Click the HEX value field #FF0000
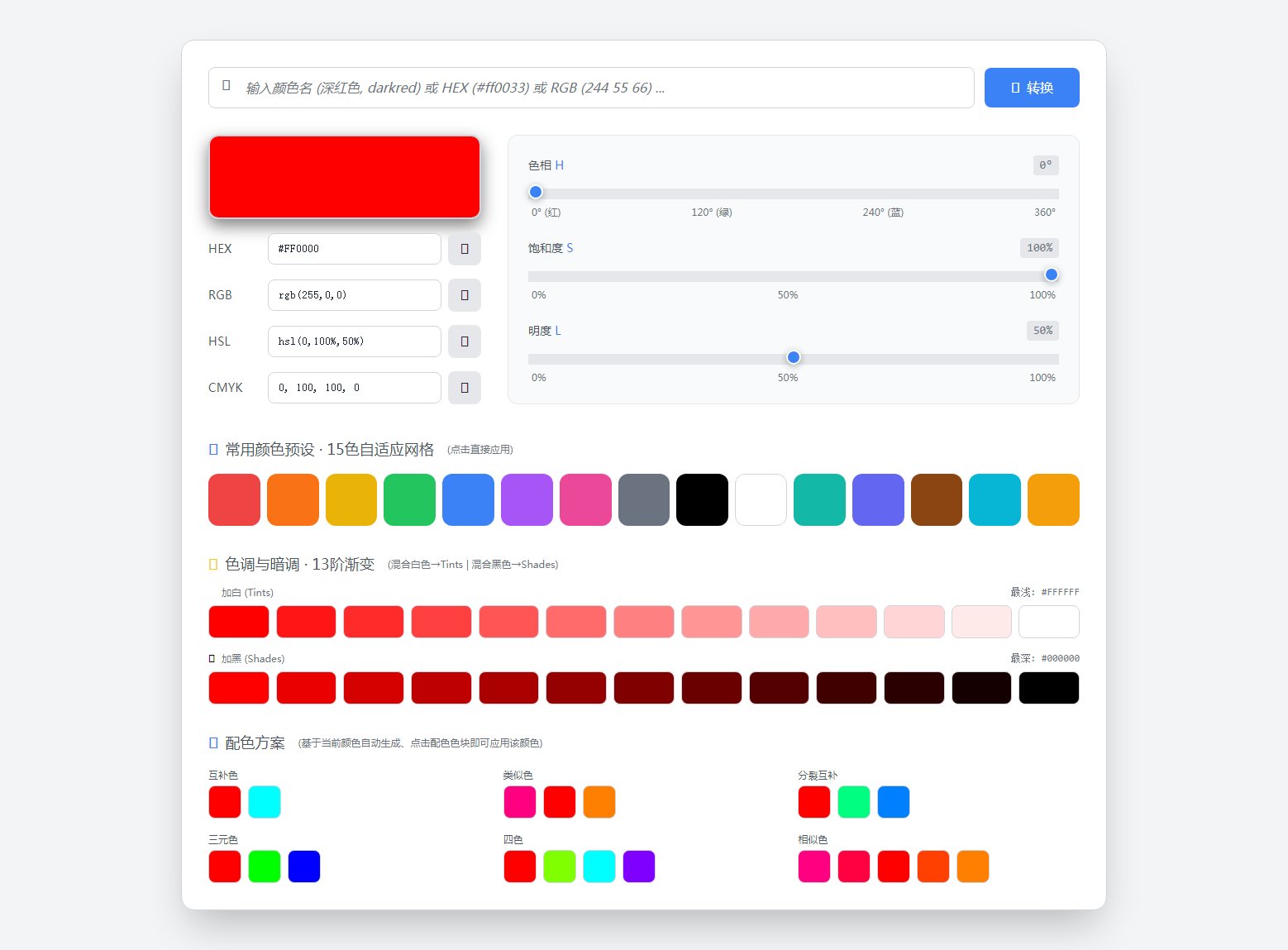 pos(354,249)
